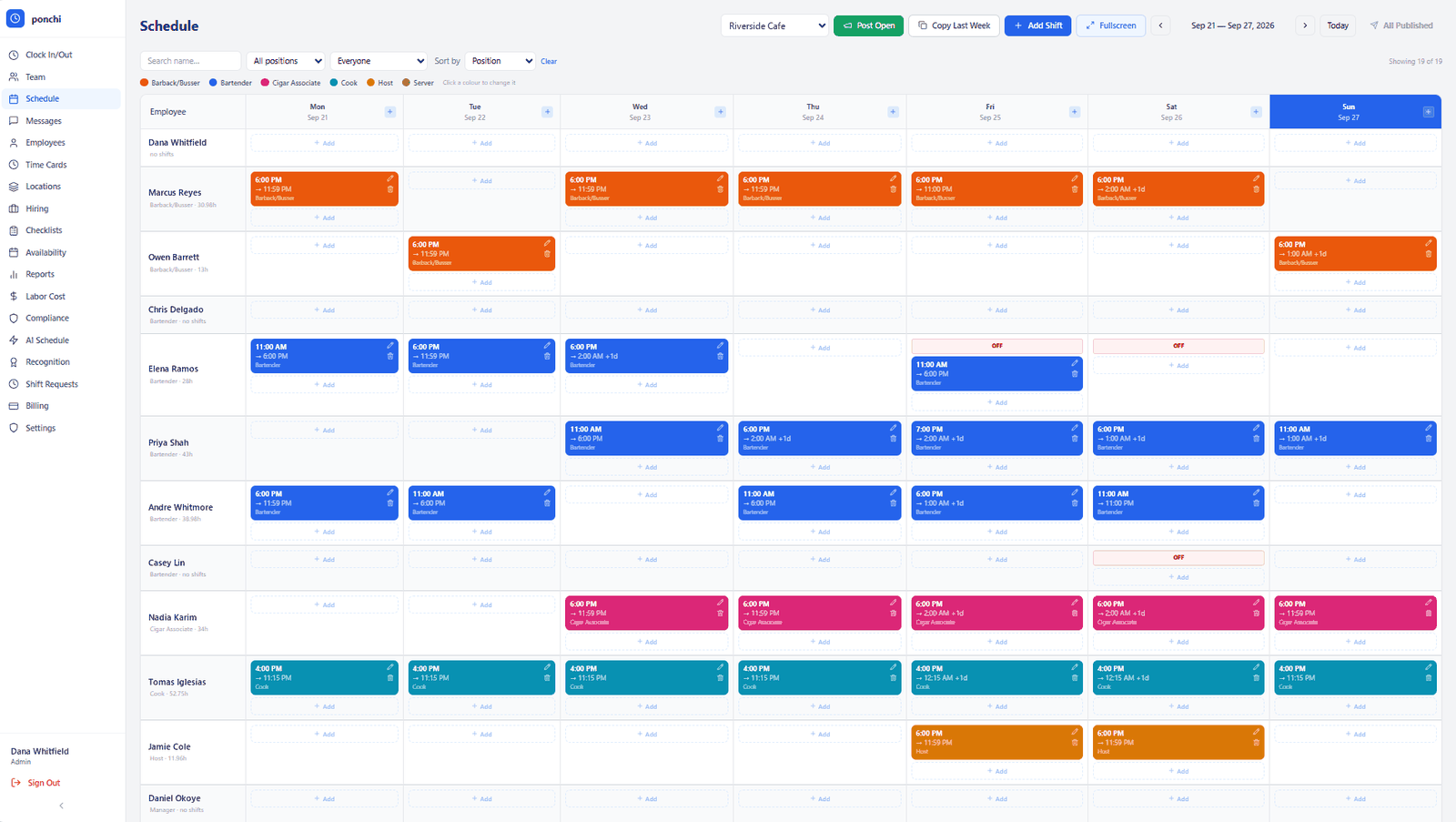The image size is (1456, 822).
Task: Click the Cook teal colour swatch
Action: click(334, 82)
